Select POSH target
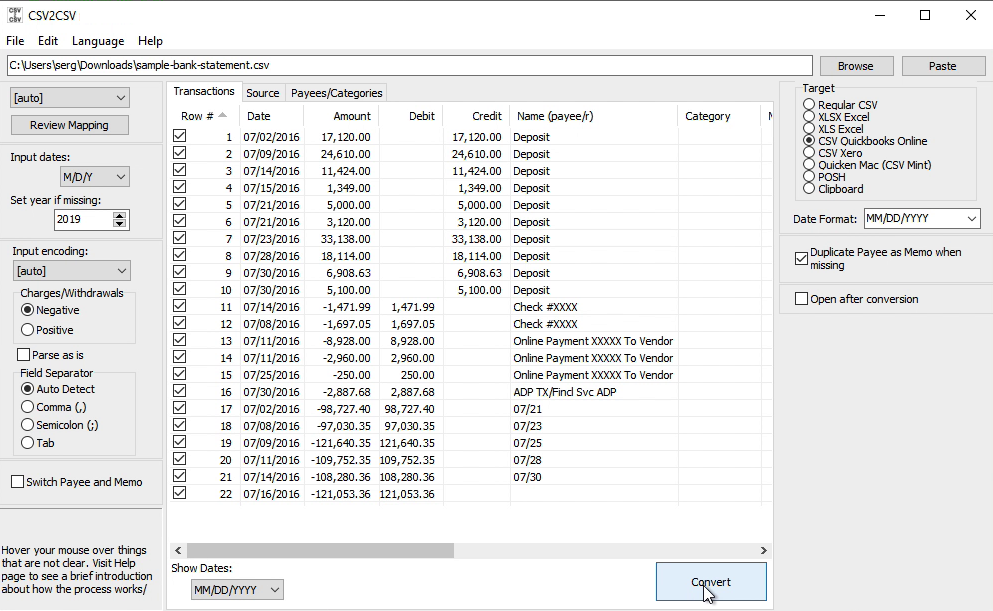Screen dimensions: 993x611 pos(809,177)
